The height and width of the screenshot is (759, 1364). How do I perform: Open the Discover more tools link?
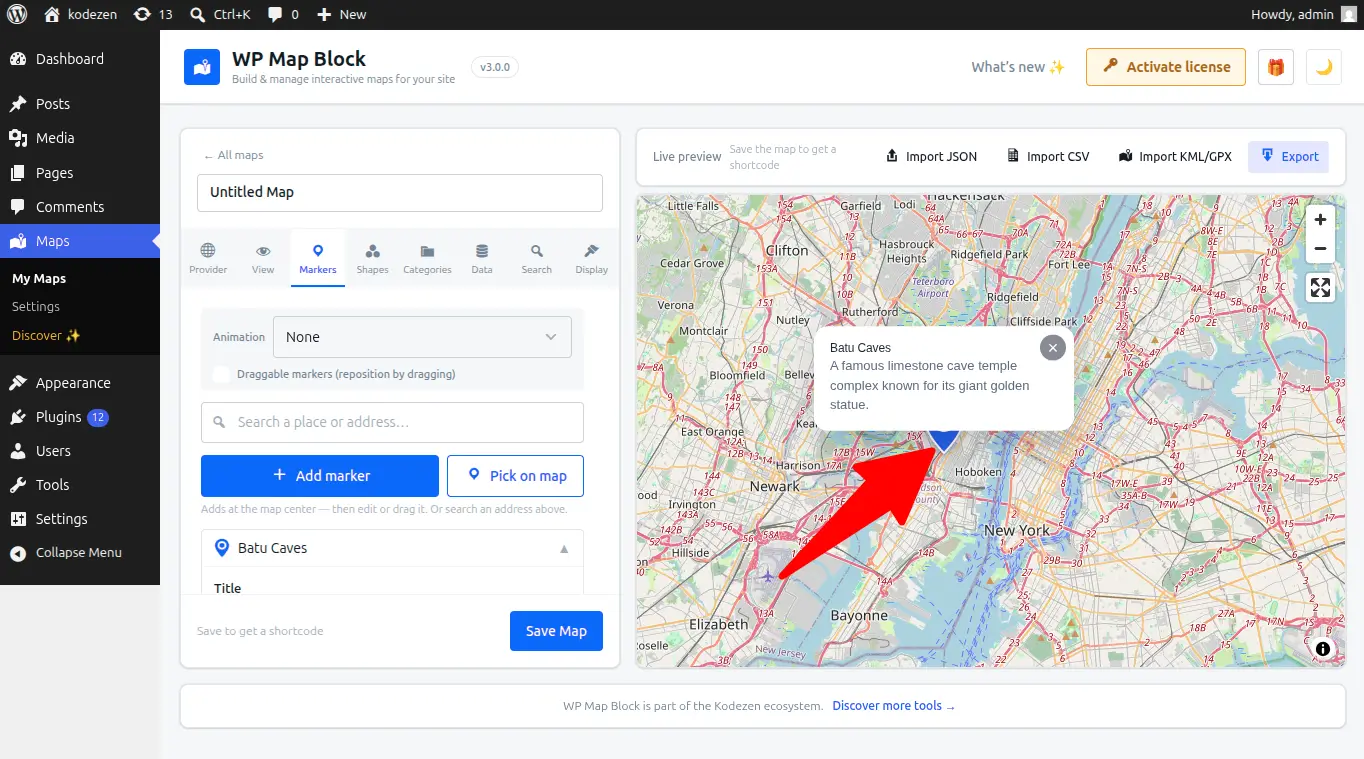894,706
